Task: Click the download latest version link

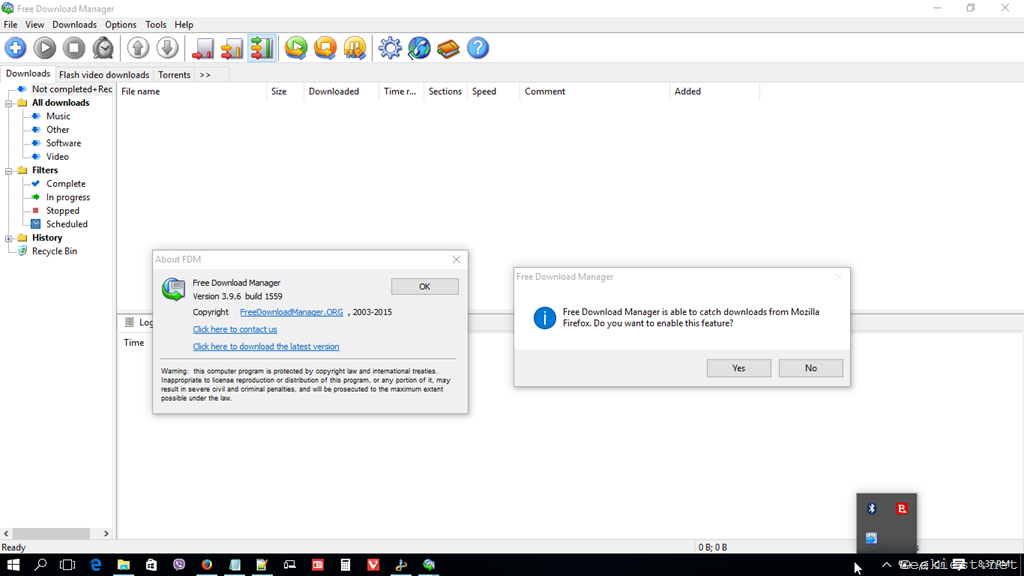Action: tap(266, 347)
